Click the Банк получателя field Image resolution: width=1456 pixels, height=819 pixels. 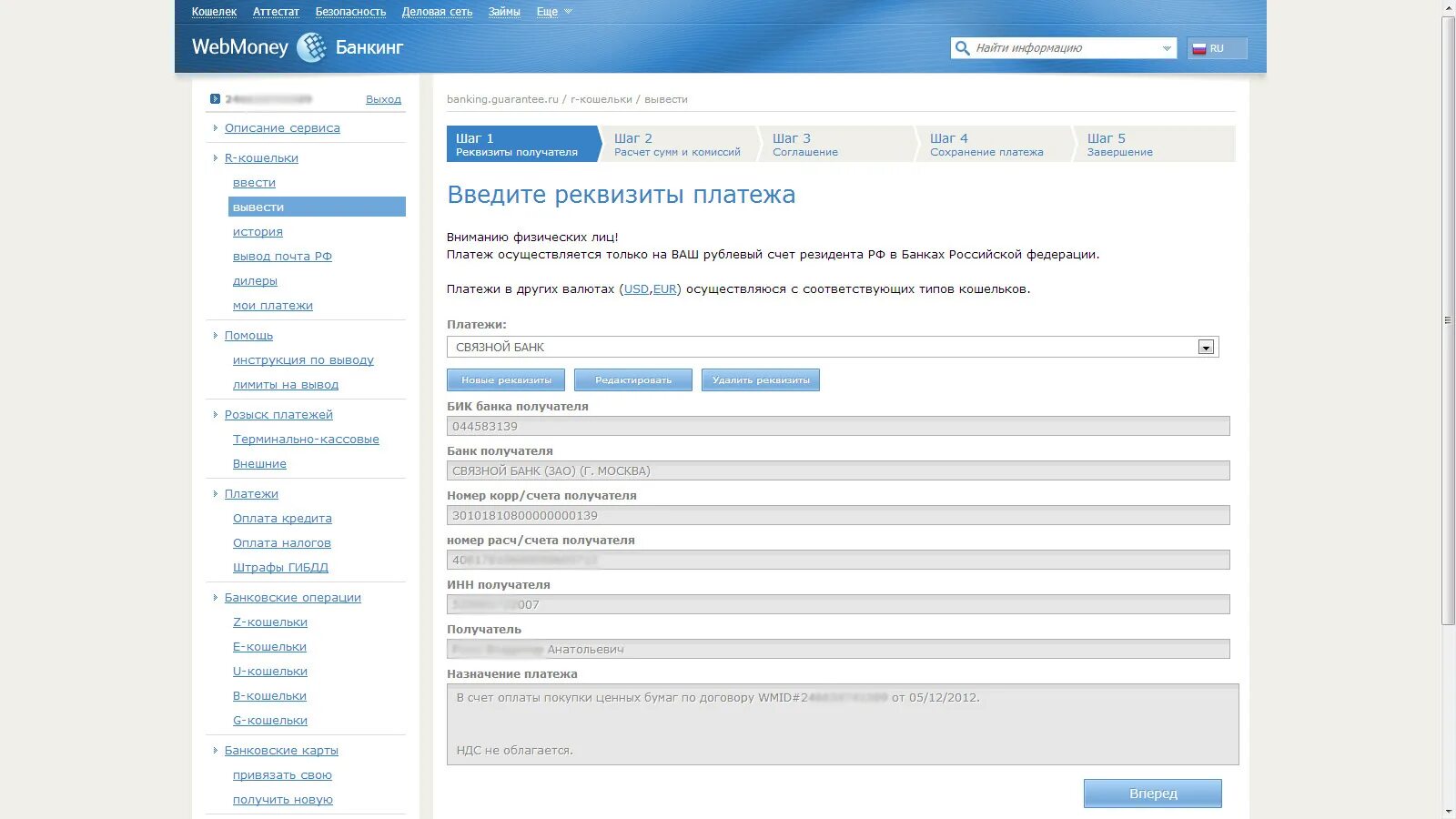coord(838,470)
